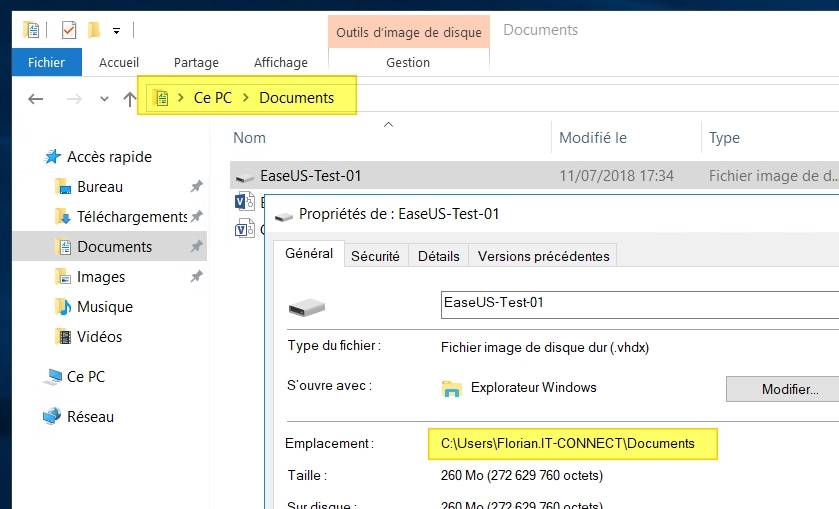
Task: Expand the recent locations dropdown arrow
Action: [x=104, y=99]
